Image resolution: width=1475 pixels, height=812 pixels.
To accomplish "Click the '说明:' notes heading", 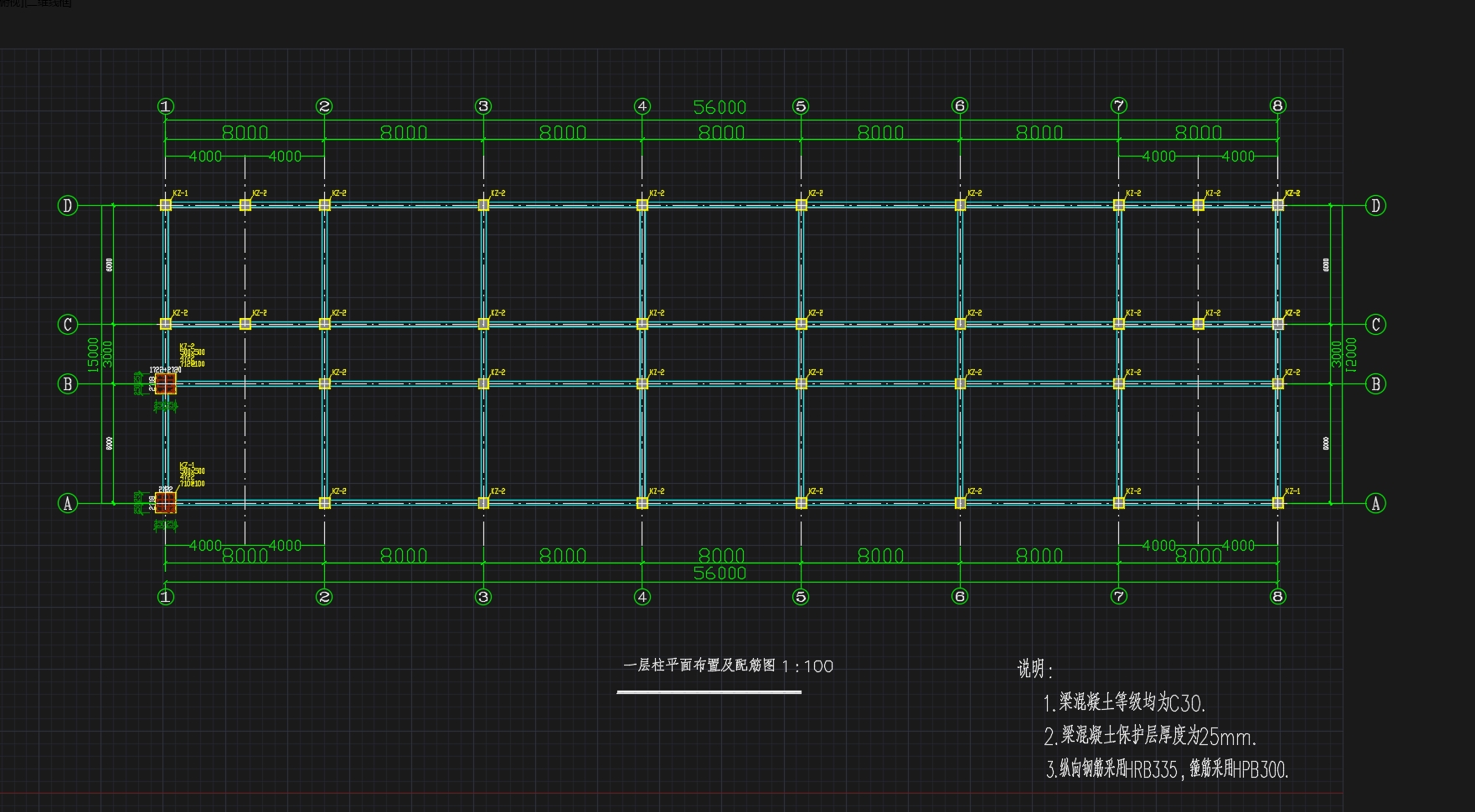I will tap(1034, 669).
